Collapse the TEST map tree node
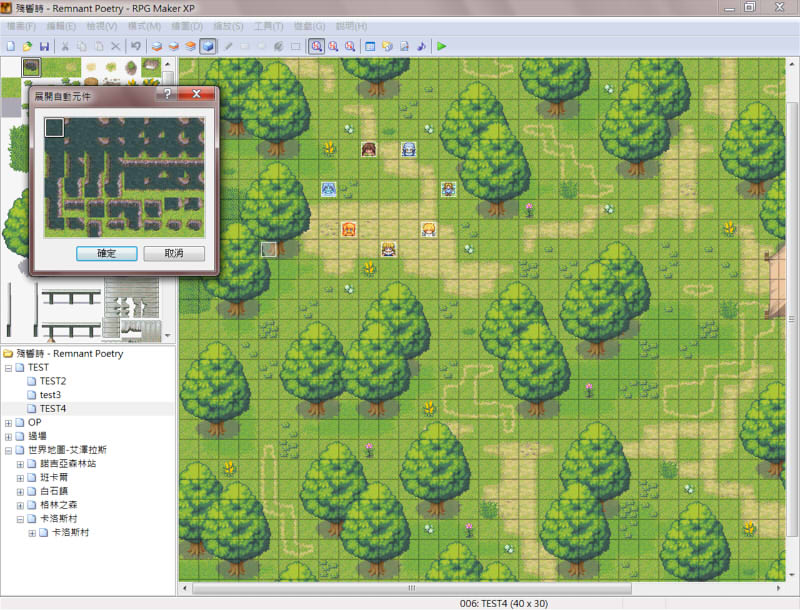This screenshot has height=610, width=800. [8, 368]
